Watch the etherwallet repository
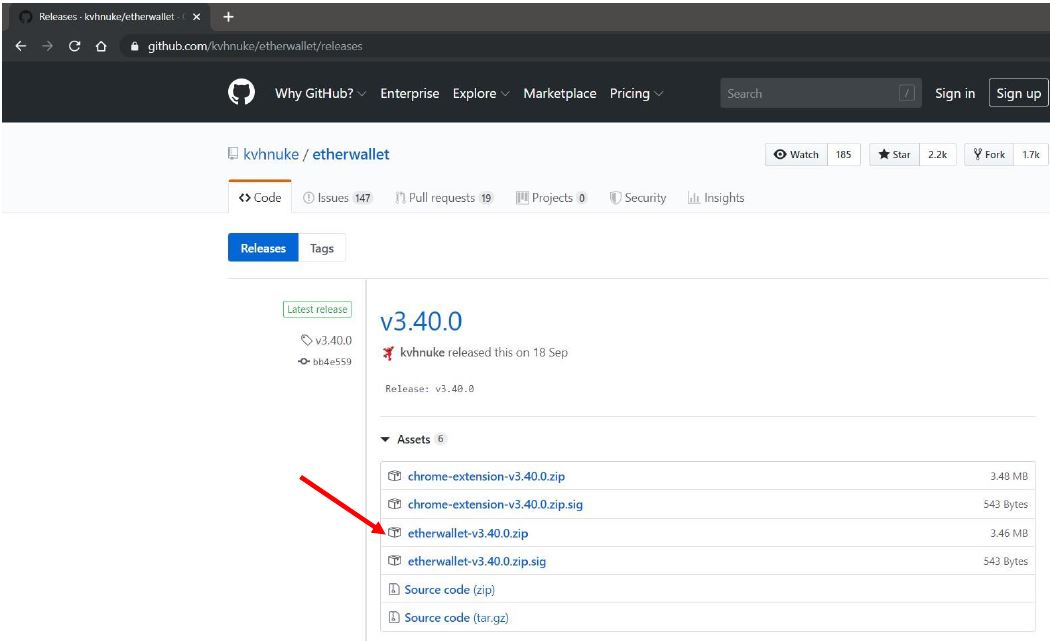The width and height of the screenshot is (1050, 641). [x=796, y=154]
